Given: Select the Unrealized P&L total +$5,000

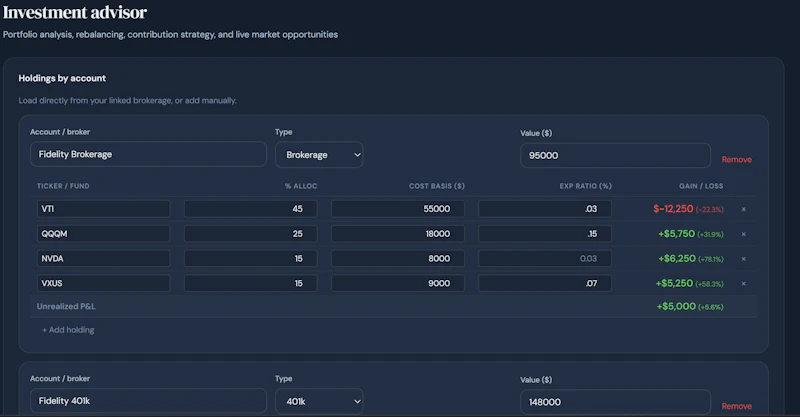Looking at the screenshot, I should [x=676, y=306].
